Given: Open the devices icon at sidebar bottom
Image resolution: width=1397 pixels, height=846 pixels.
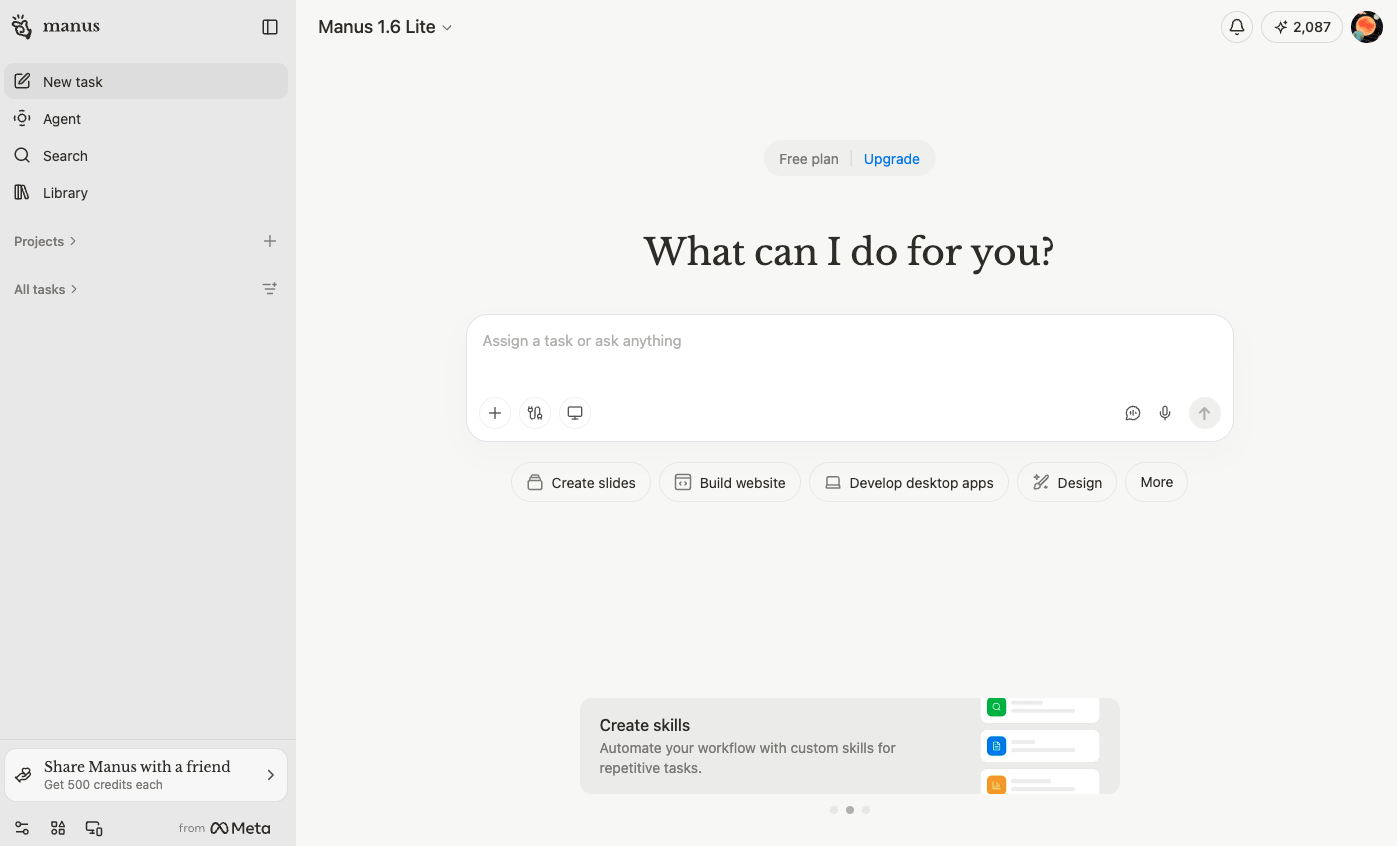Looking at the screenshot, I should pos(94,828).
